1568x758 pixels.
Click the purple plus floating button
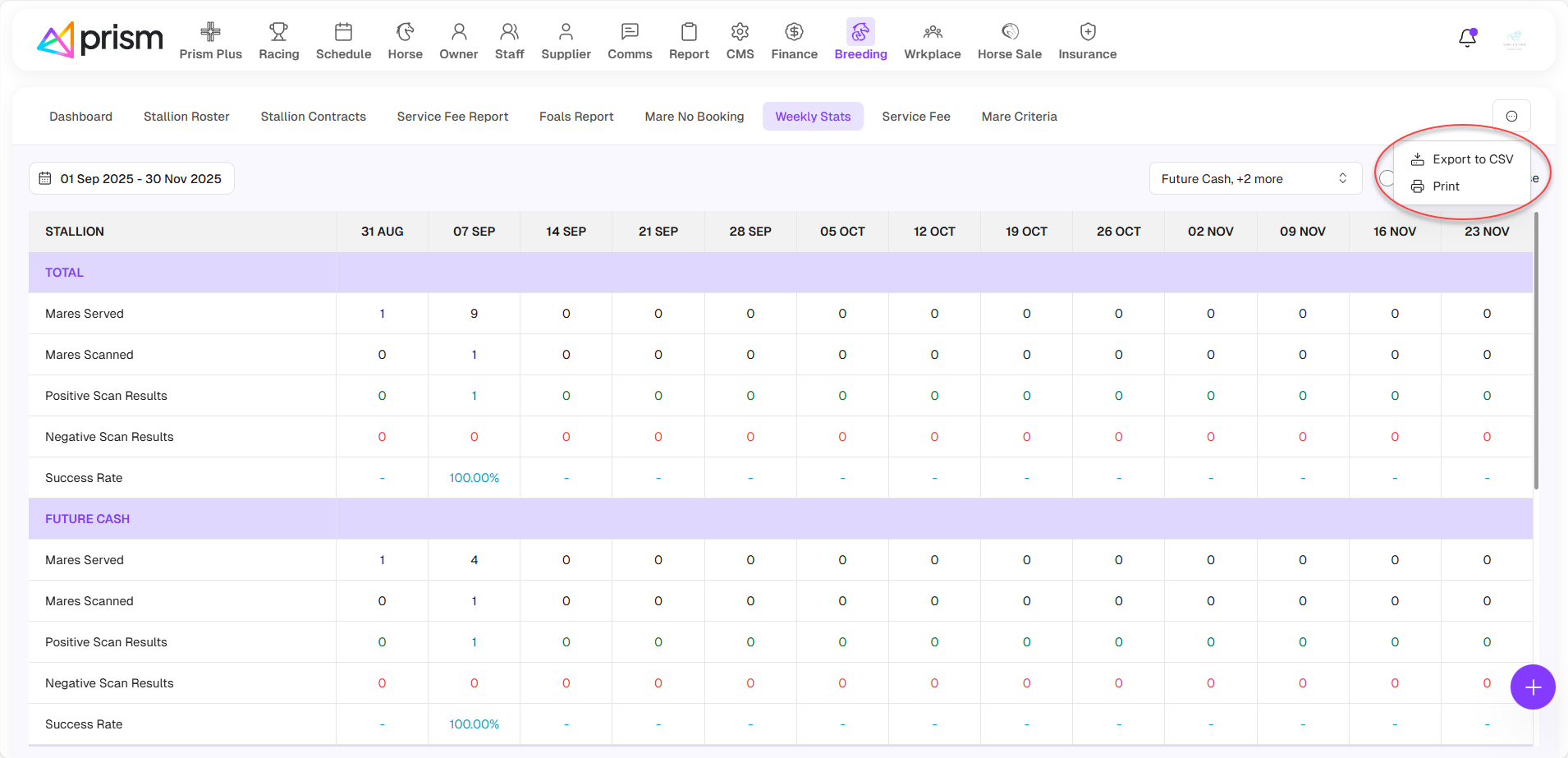tap(1532, 687)
